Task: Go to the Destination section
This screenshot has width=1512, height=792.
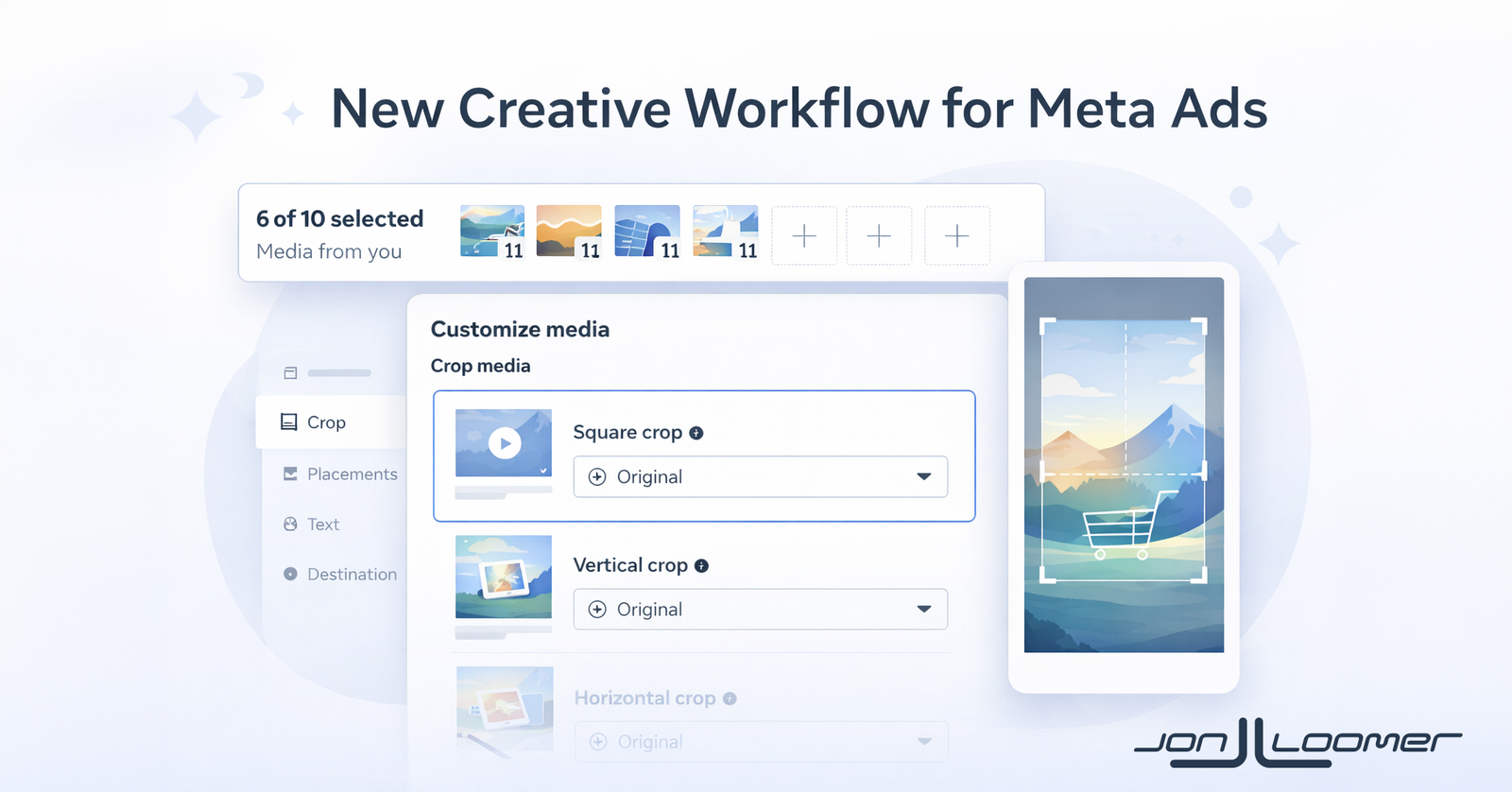Action: (352, 575)
